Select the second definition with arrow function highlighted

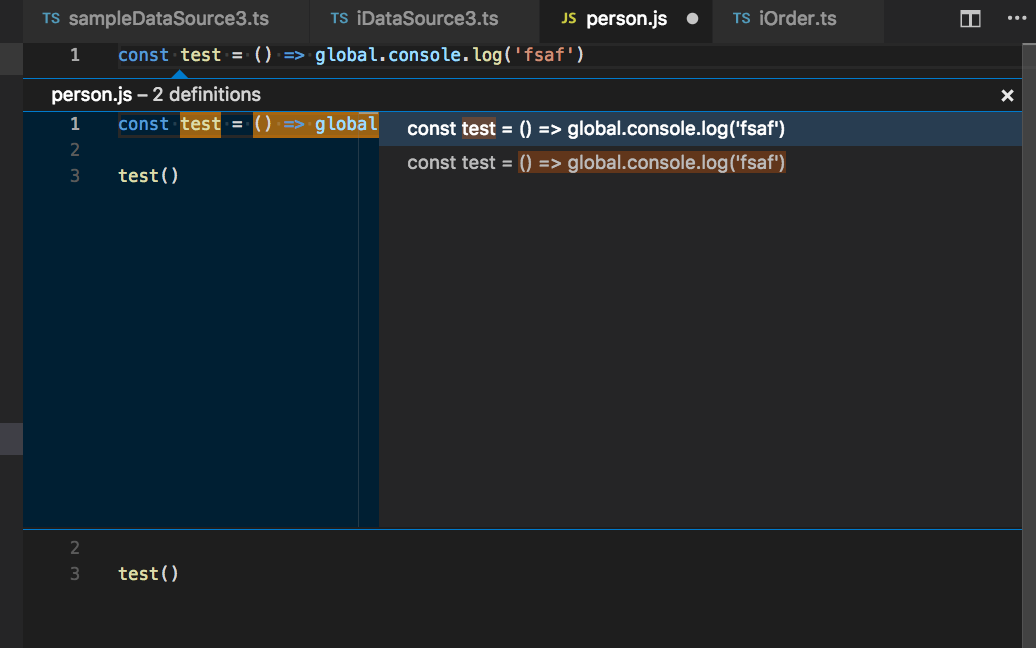[x=700, y=163]
